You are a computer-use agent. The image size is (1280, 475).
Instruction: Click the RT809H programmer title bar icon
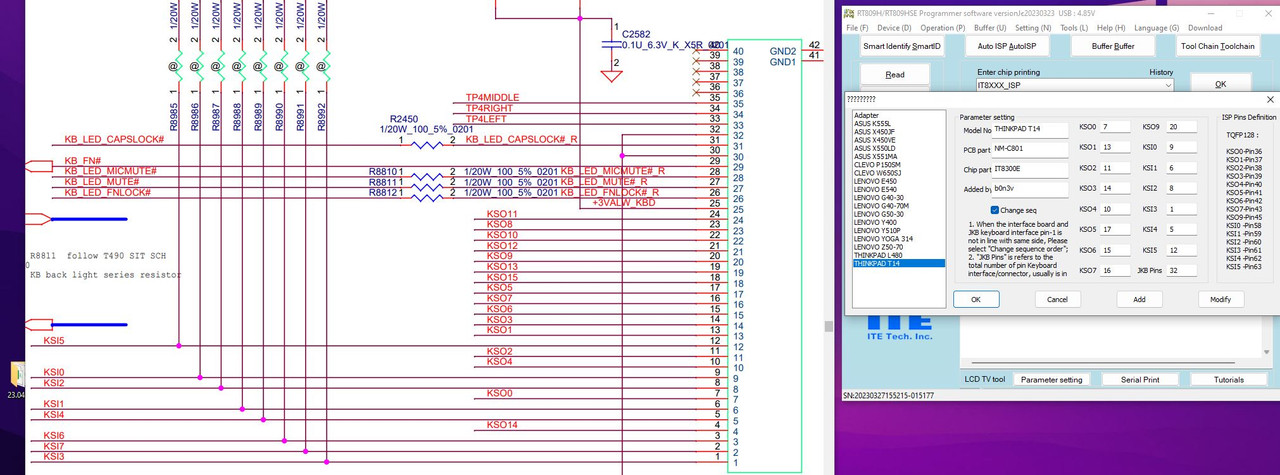[x=849, y=14]
